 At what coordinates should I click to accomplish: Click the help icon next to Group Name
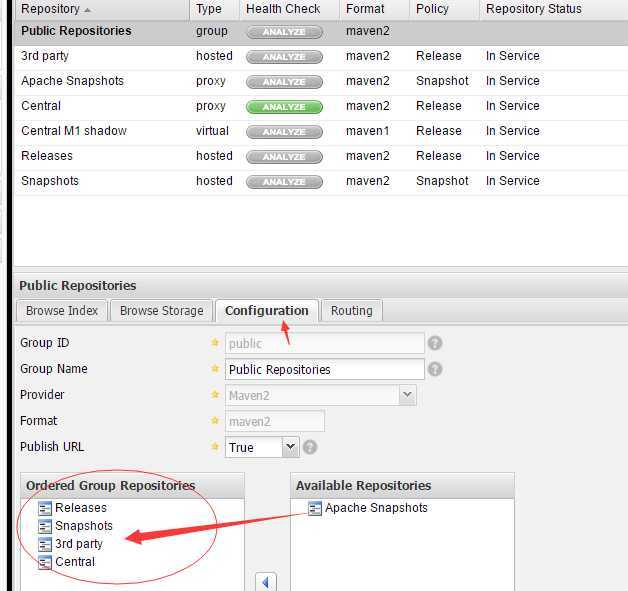click(435, 369)
